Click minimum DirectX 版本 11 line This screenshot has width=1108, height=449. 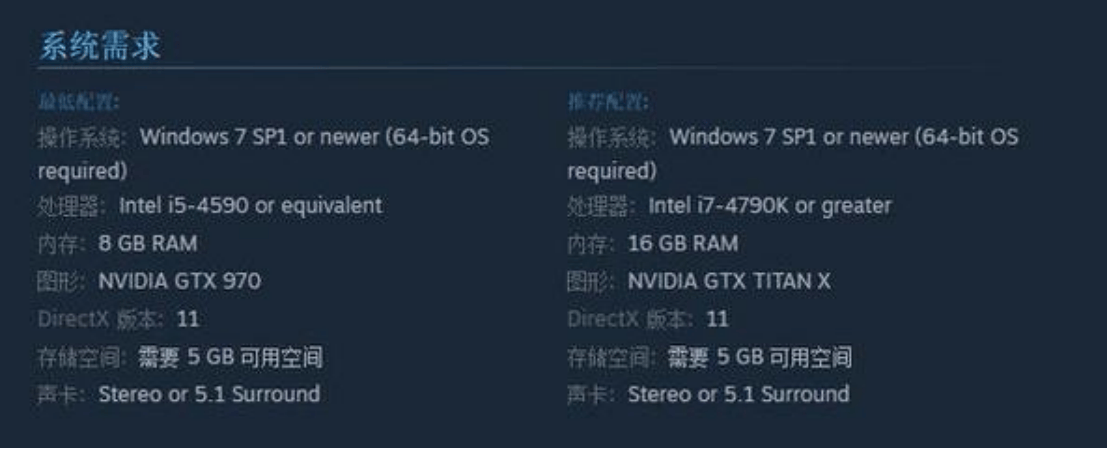click(118, 319)
